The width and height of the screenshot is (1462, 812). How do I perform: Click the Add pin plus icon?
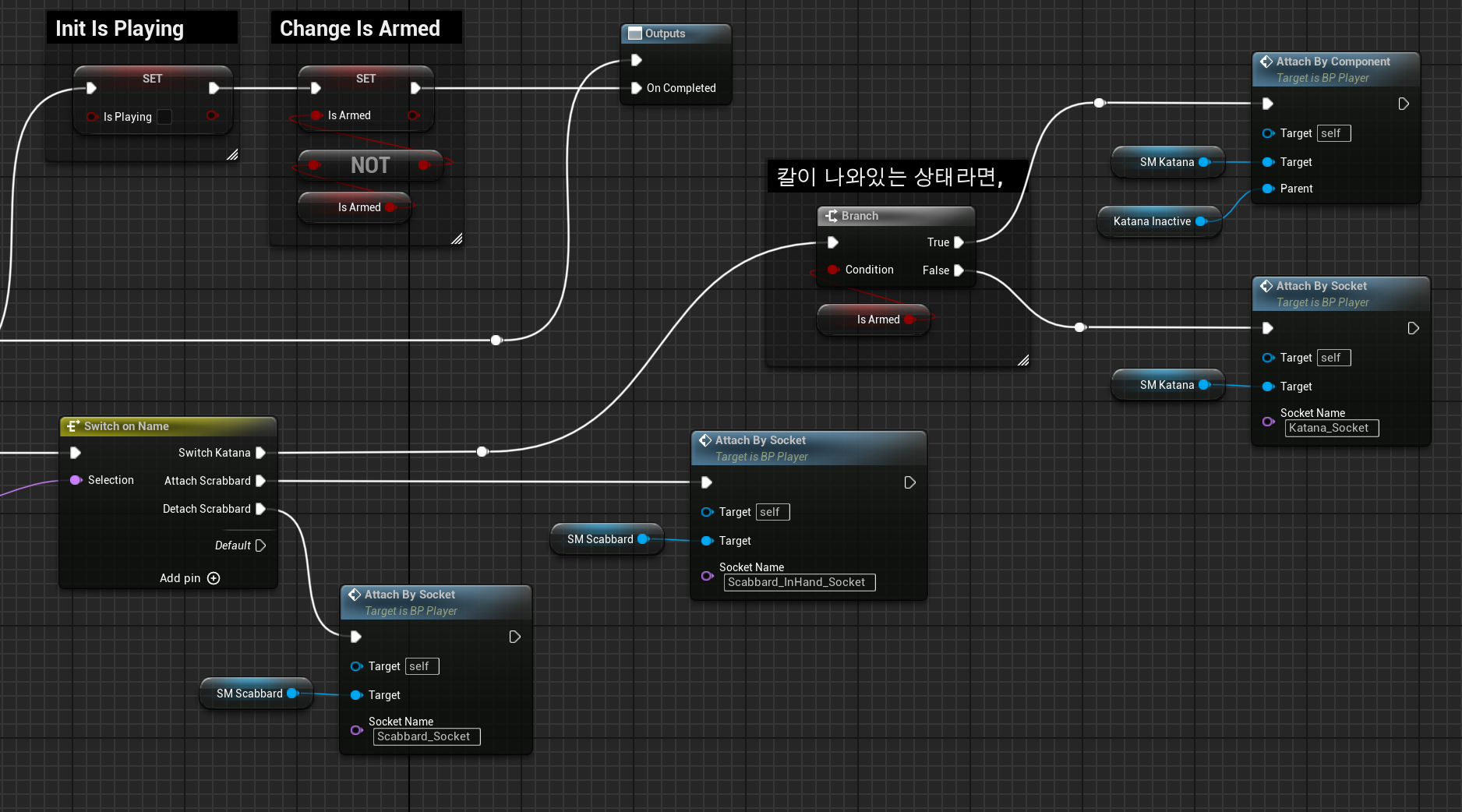[x=214, y=578]
